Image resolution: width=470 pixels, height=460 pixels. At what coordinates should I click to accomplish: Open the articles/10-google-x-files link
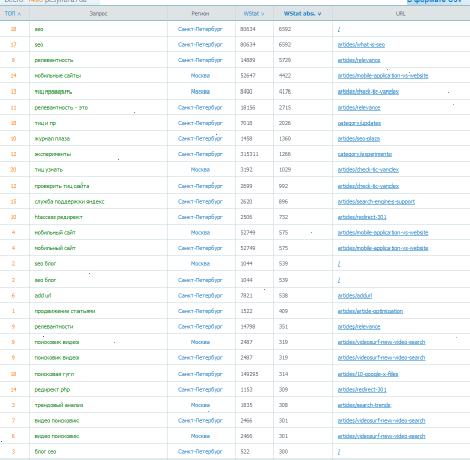coord(368,374)
